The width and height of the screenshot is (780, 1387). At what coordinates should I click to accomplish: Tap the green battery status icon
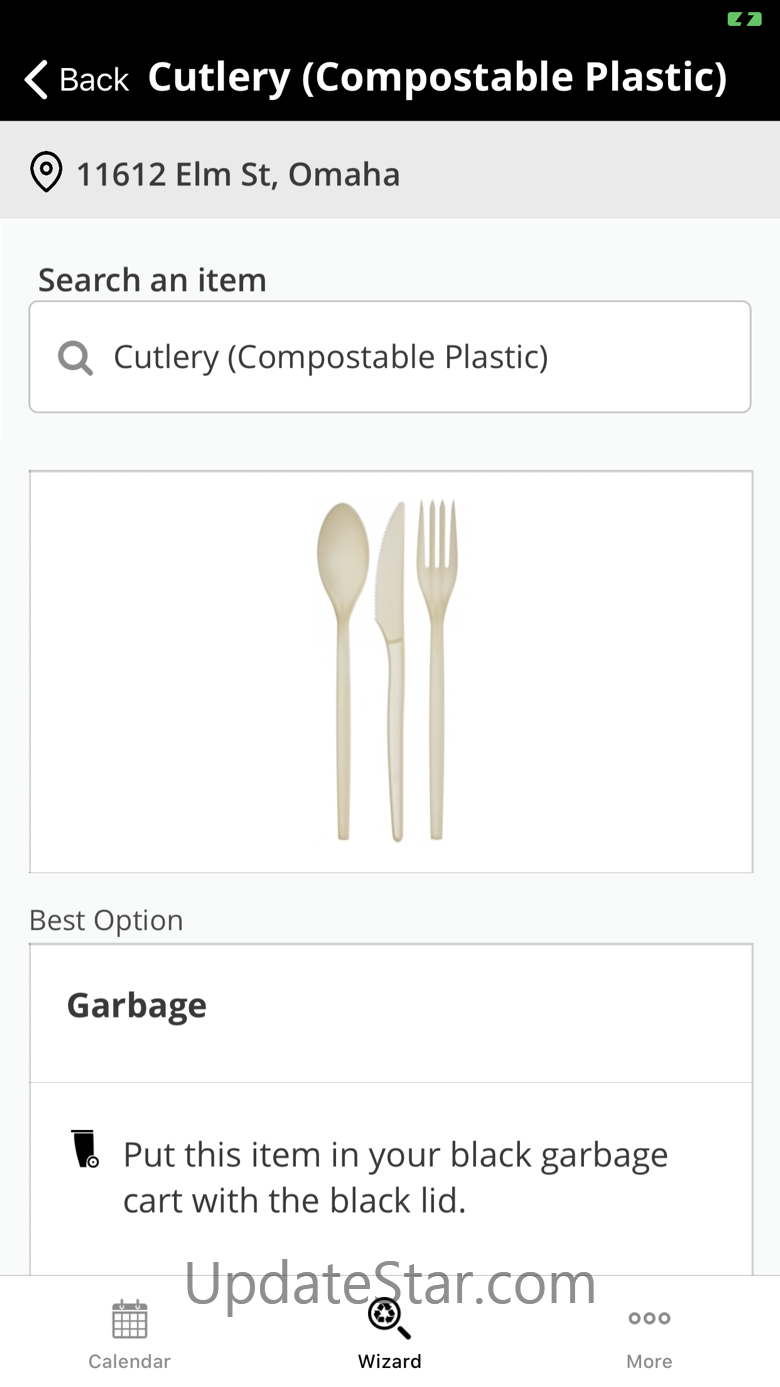click(x=744, y=19)
